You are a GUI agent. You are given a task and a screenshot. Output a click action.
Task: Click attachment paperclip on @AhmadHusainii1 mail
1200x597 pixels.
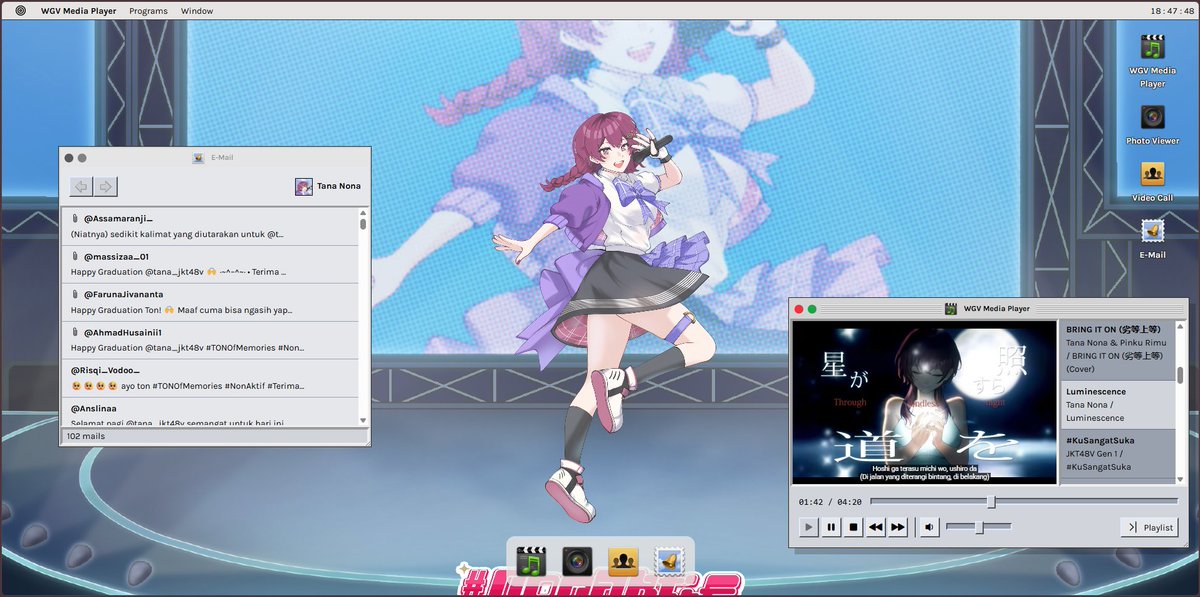point(75,333)
